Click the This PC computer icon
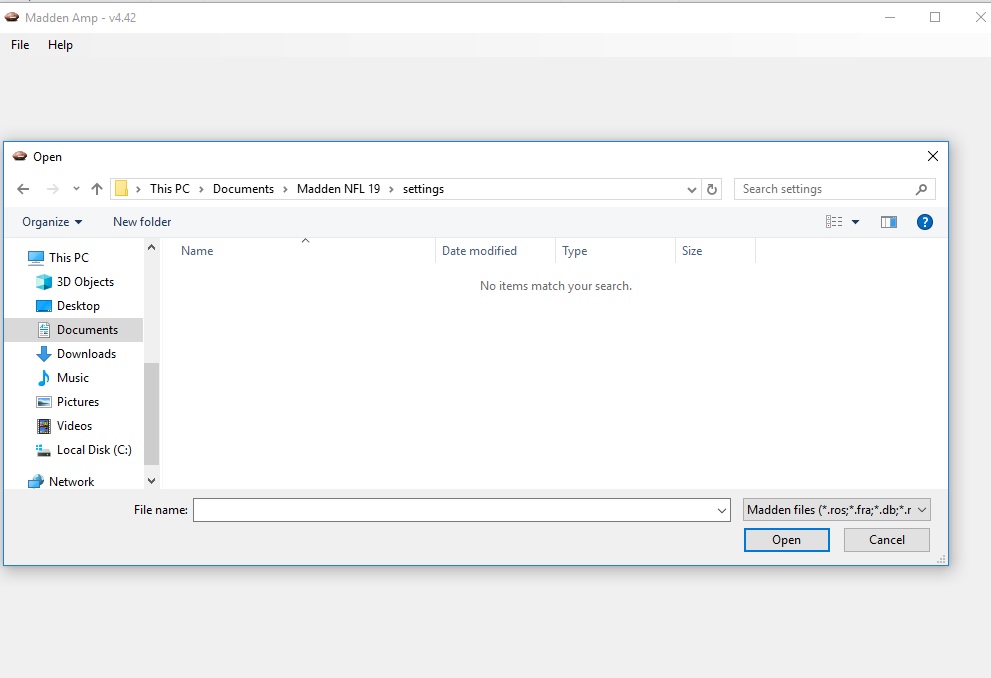 [x=36, y=258]
